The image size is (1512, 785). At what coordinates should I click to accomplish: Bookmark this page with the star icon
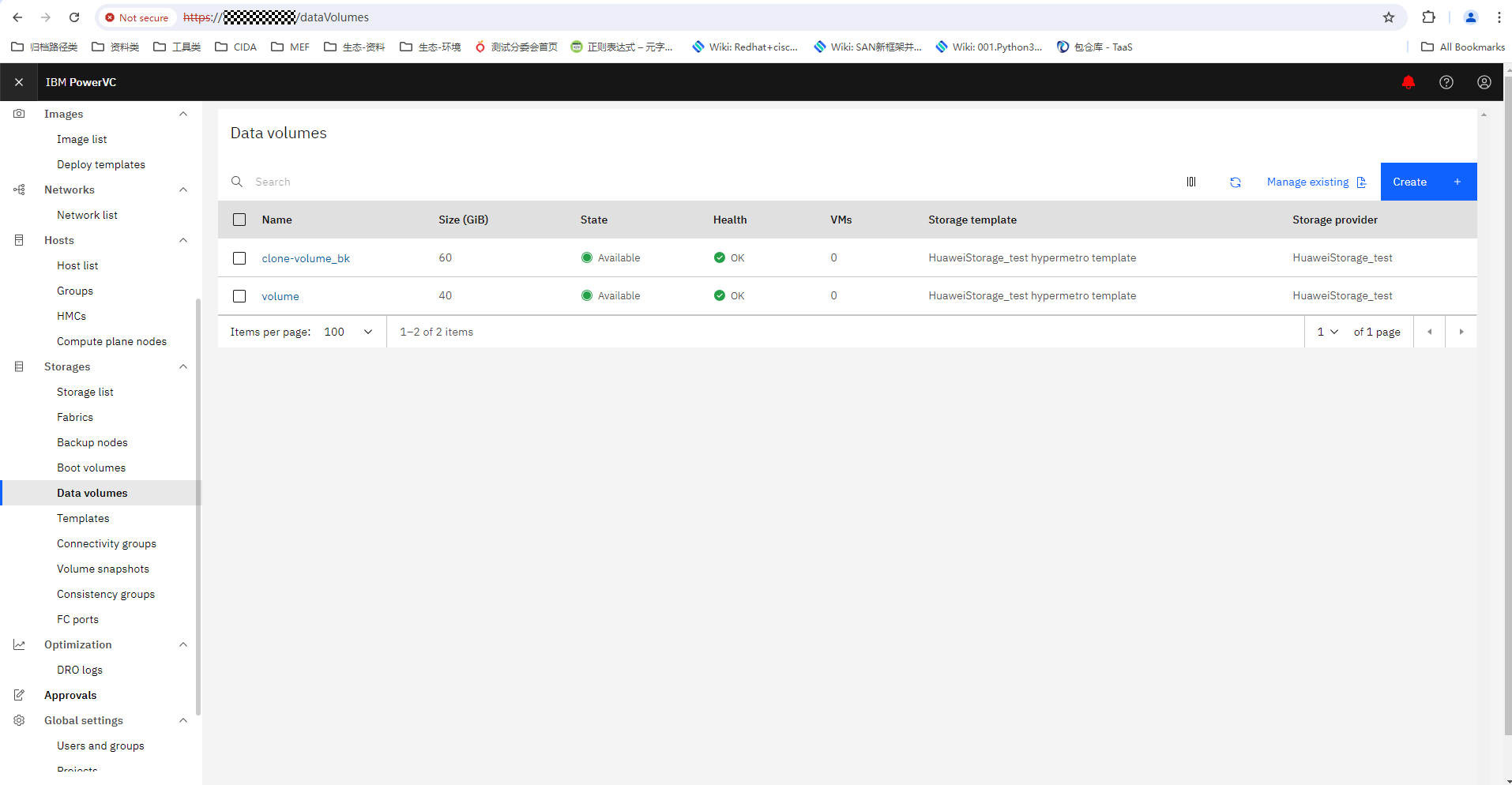point(1389,17)
